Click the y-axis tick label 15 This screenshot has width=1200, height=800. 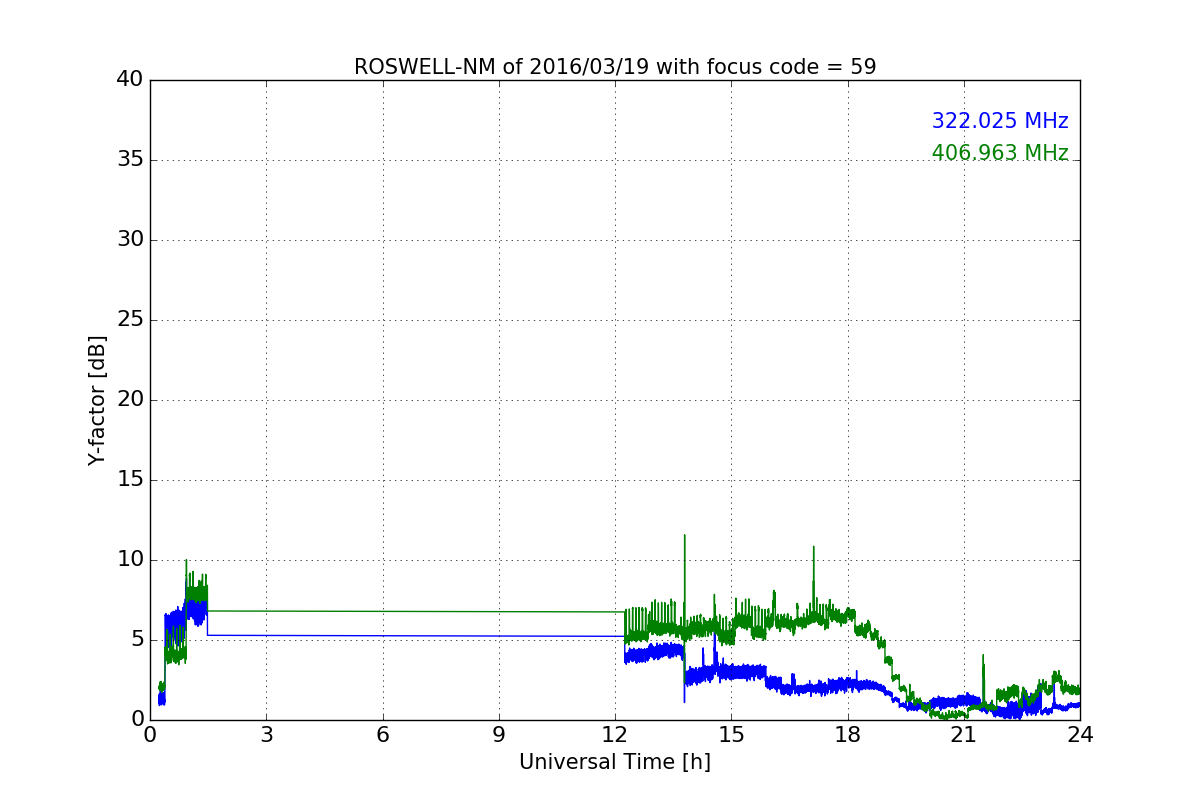[129, 480]
